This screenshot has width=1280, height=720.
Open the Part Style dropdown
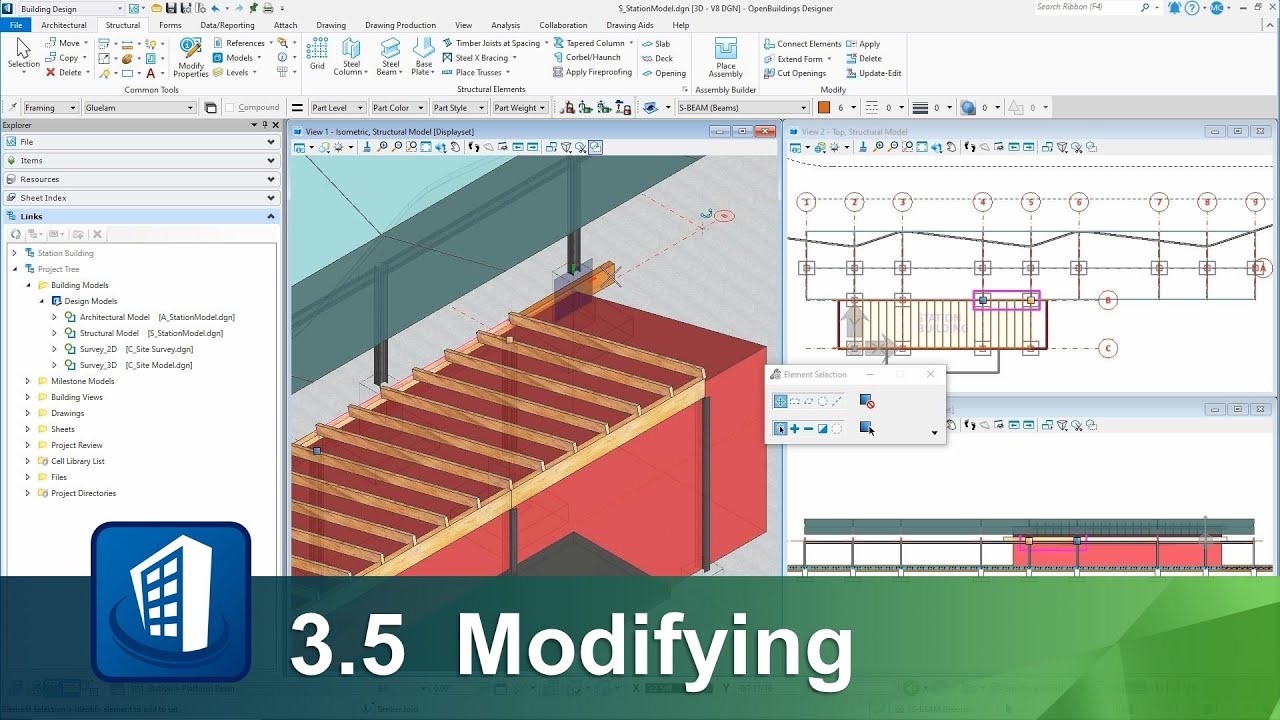(459, 108)
